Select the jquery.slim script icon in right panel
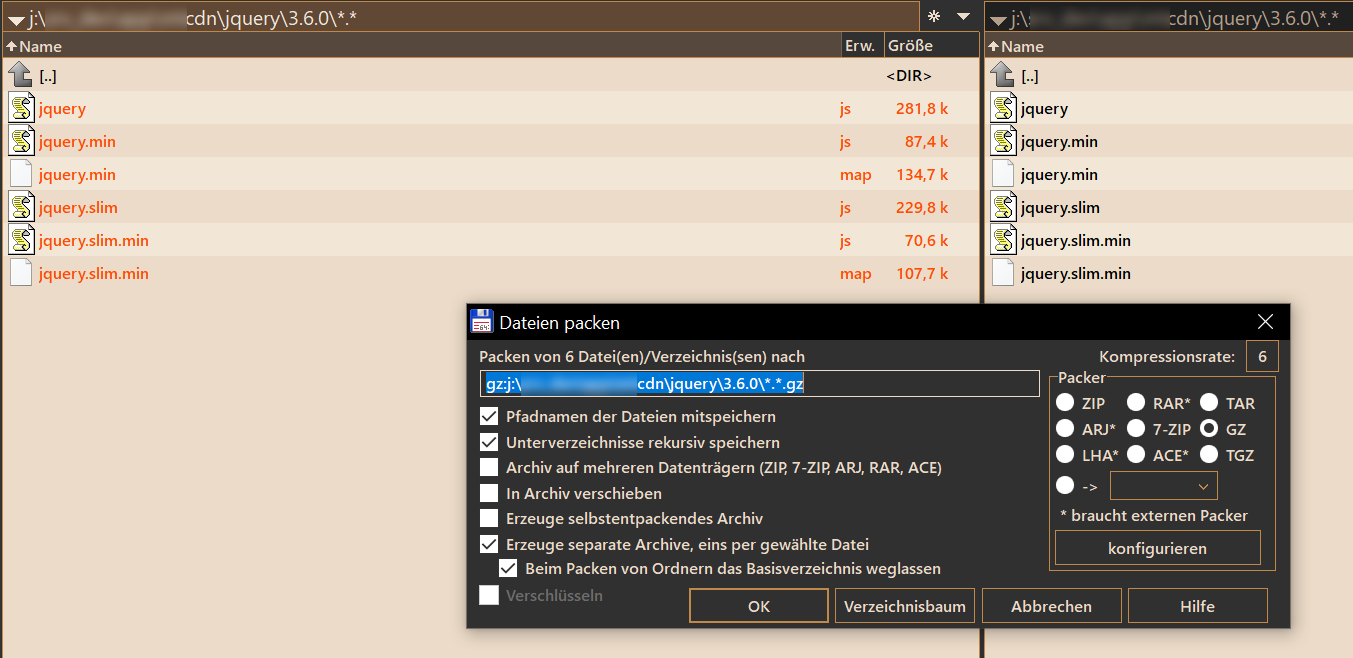The height and width of the screenshot is (658, 1353). click(1002, 206)
